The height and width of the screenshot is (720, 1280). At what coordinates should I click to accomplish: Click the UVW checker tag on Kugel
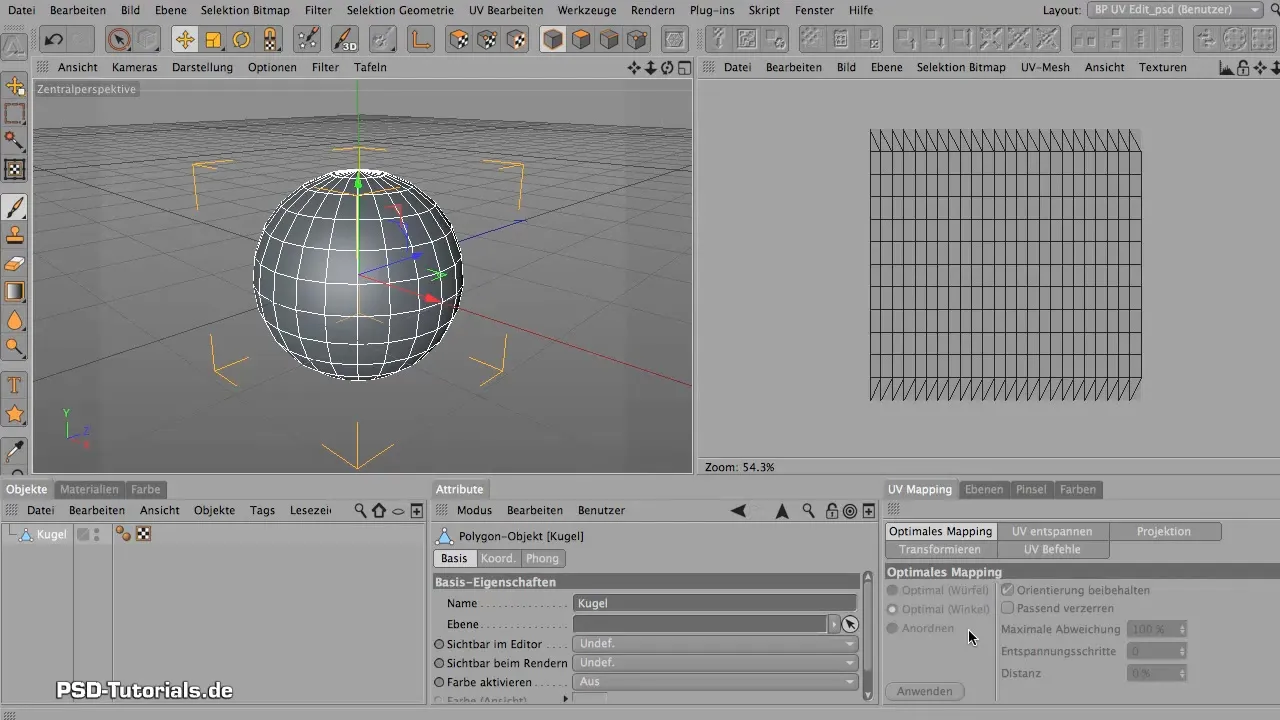click(143, 534)
